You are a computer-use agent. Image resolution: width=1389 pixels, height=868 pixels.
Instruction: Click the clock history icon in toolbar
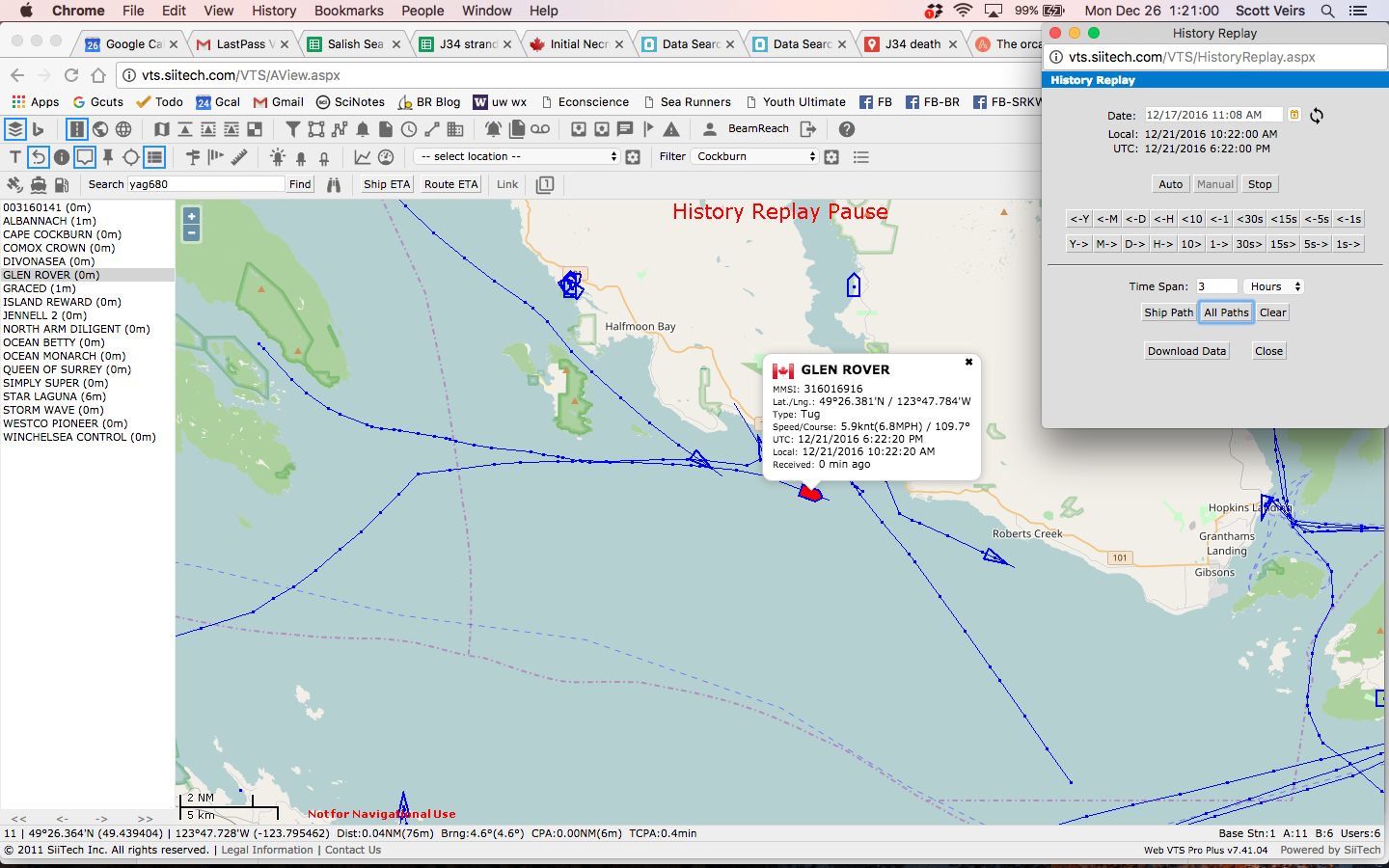tap(409, 129)
